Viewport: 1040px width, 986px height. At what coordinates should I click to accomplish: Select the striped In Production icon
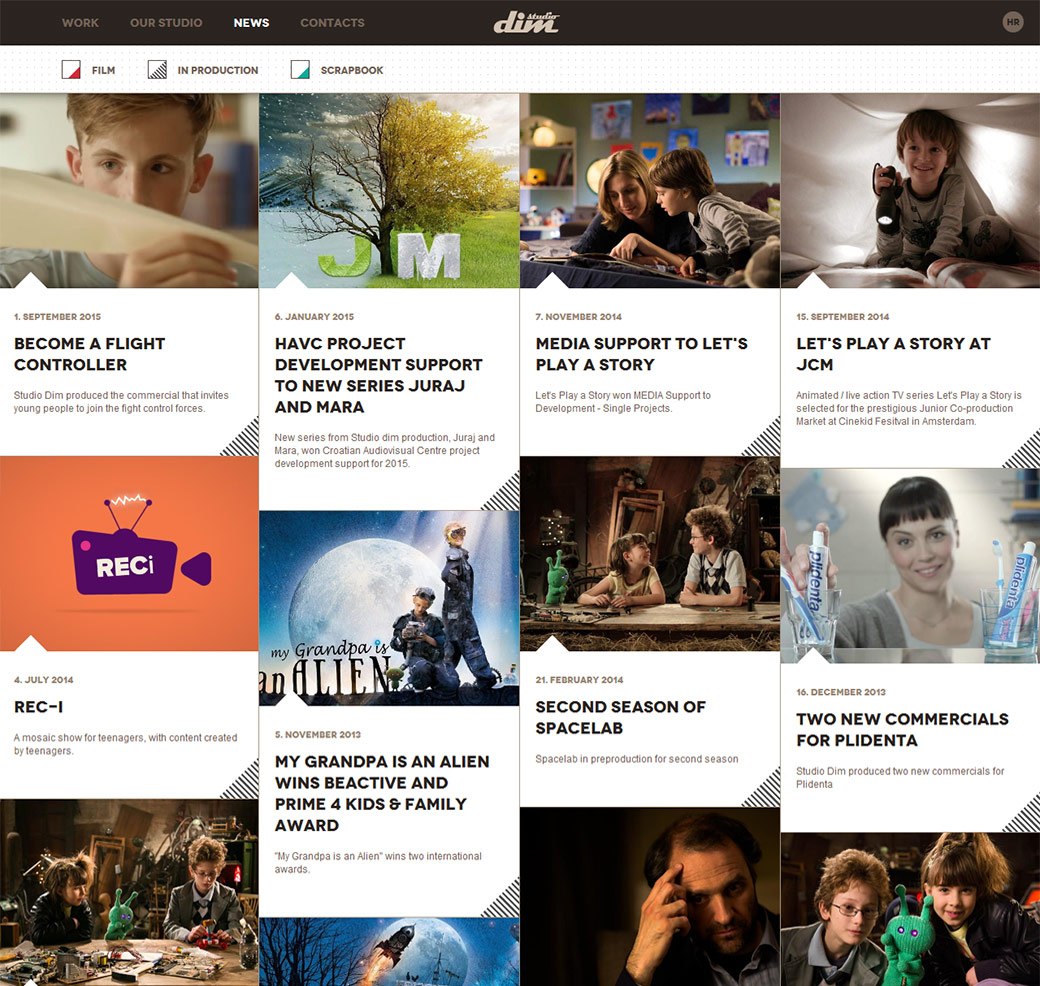tap(157, 70)
